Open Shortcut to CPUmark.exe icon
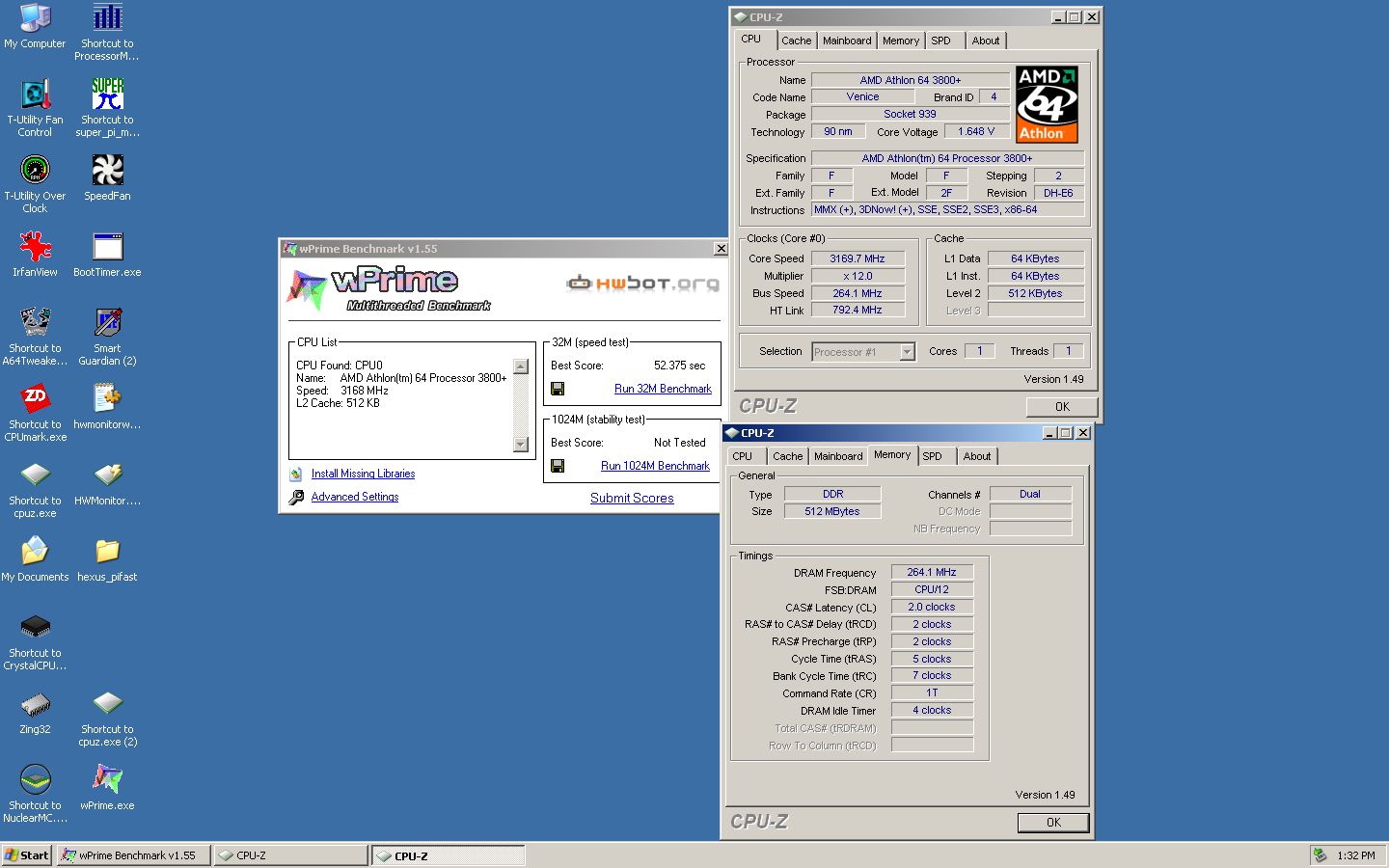Screen dimensions: 1389x868 (x=35, y=398)
